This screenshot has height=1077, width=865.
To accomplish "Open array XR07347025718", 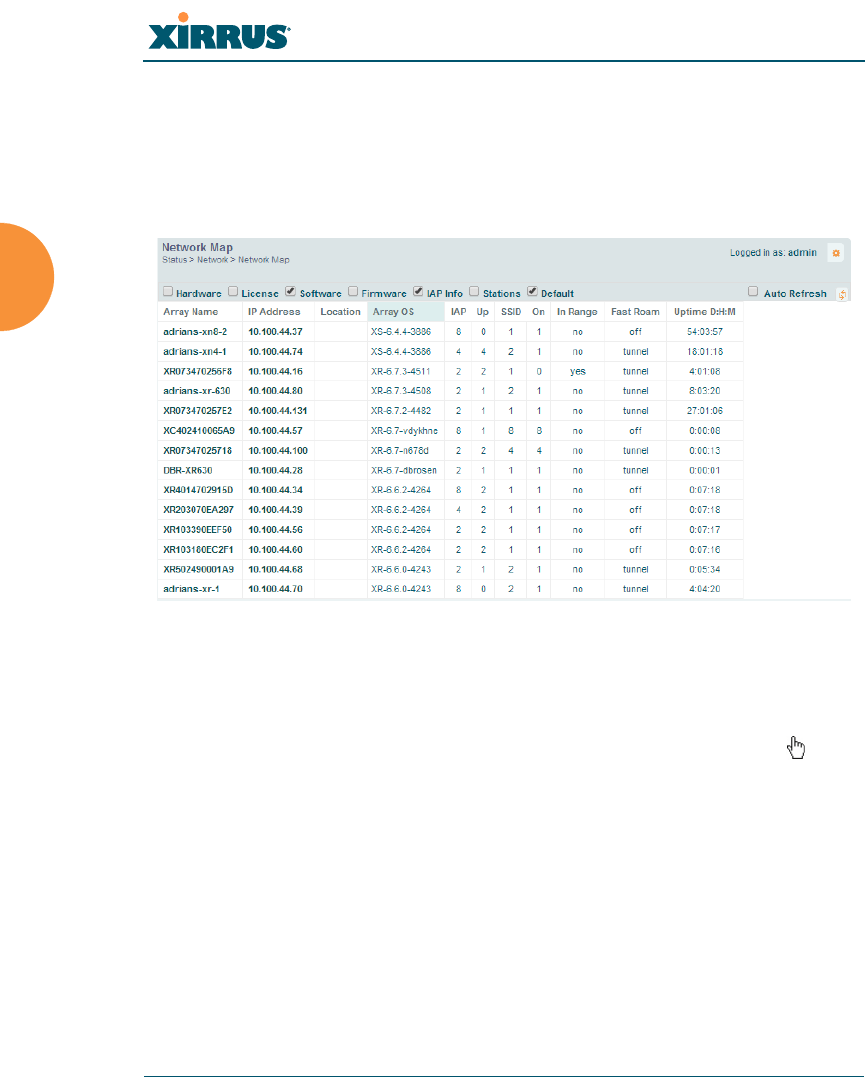I will [197, 451].
